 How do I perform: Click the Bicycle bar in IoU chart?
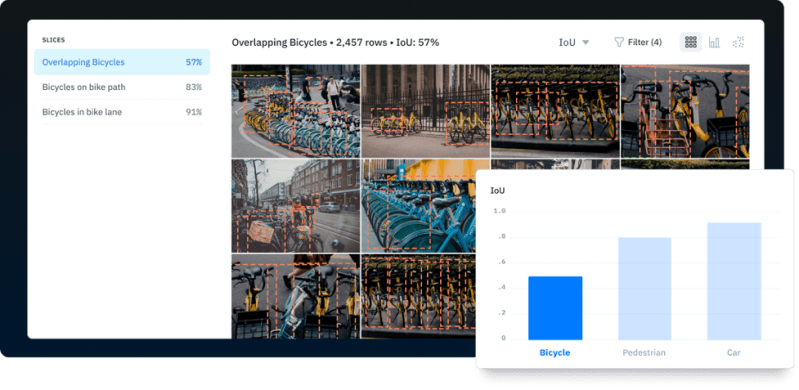click(555, 308)
